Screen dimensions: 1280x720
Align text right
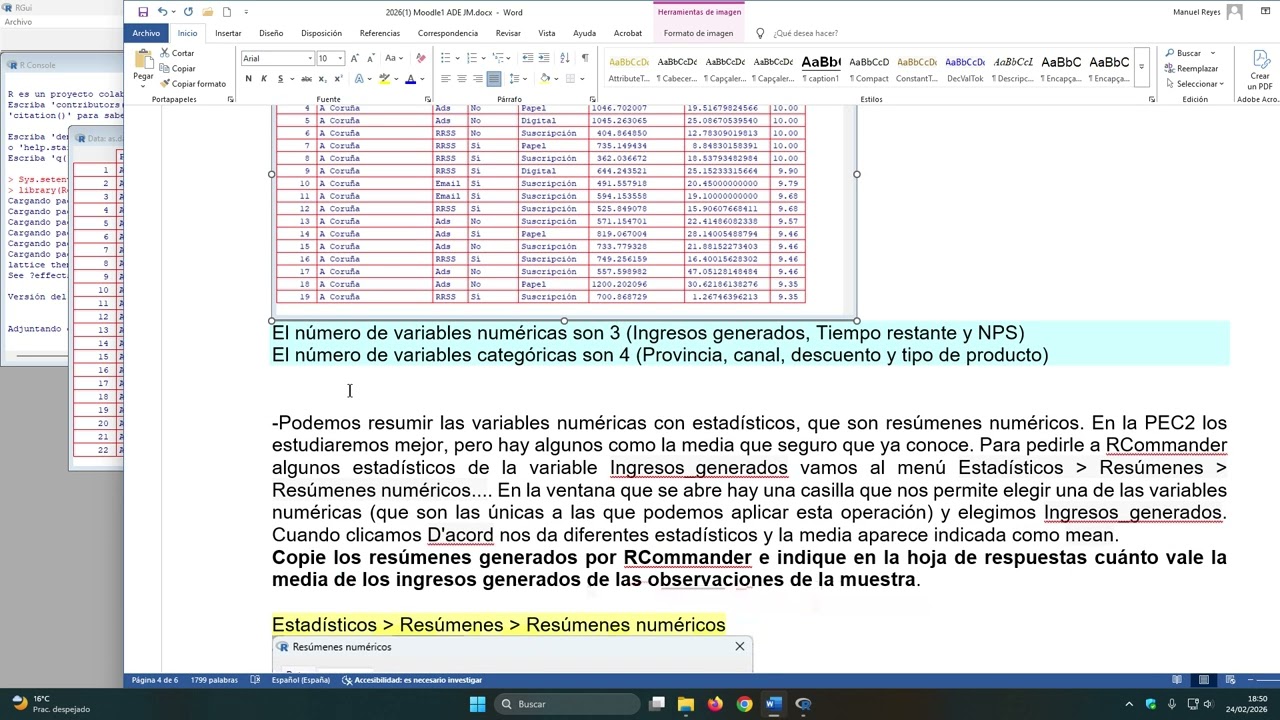click(478, 79)
